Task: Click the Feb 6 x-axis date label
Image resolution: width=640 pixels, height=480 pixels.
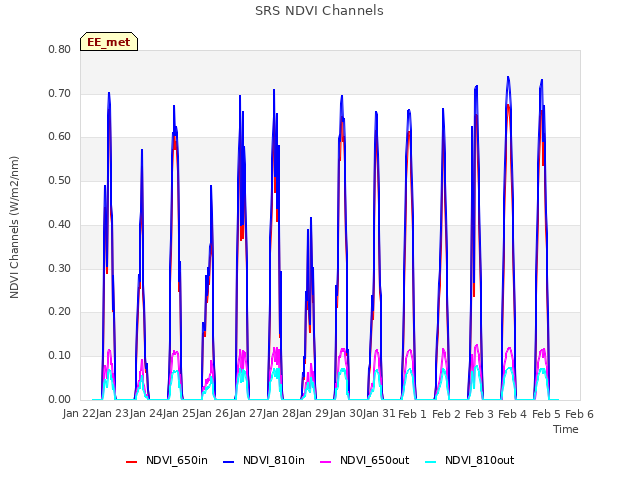Action: pyautogui.click(x=579, y=414)
